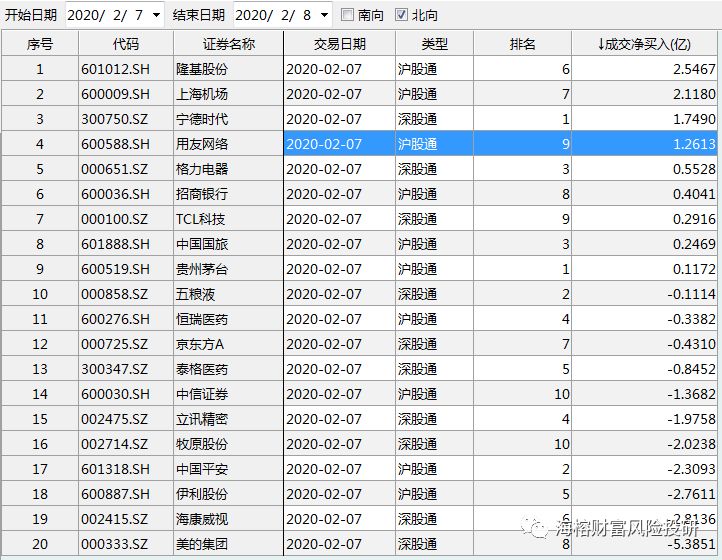Select the 海康威视 name cell

228,519
